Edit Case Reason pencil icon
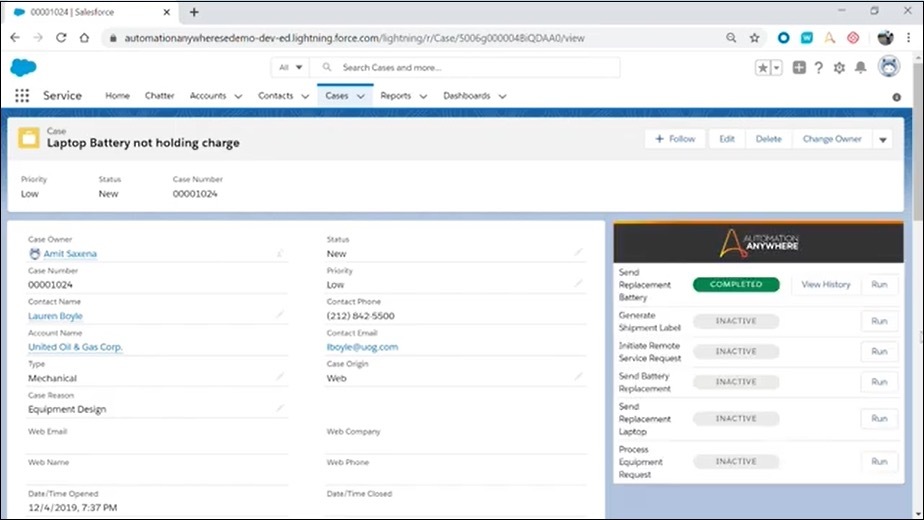 (x=280, y=408)
